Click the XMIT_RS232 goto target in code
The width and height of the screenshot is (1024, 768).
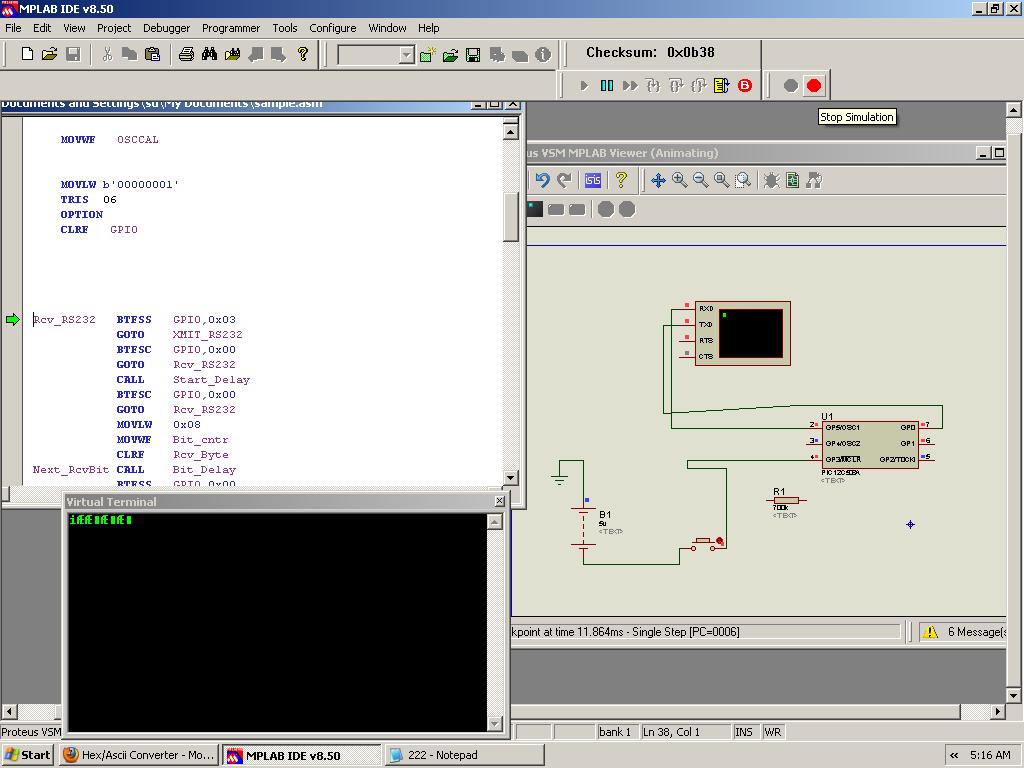point(208,334)
